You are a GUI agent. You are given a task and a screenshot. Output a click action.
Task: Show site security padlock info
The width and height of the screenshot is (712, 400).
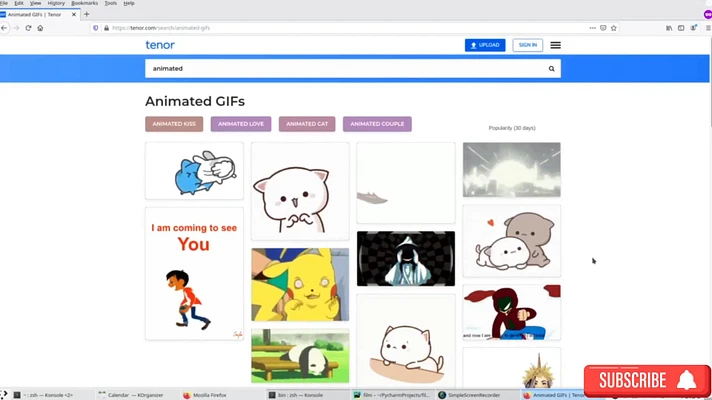click(106, 28)
